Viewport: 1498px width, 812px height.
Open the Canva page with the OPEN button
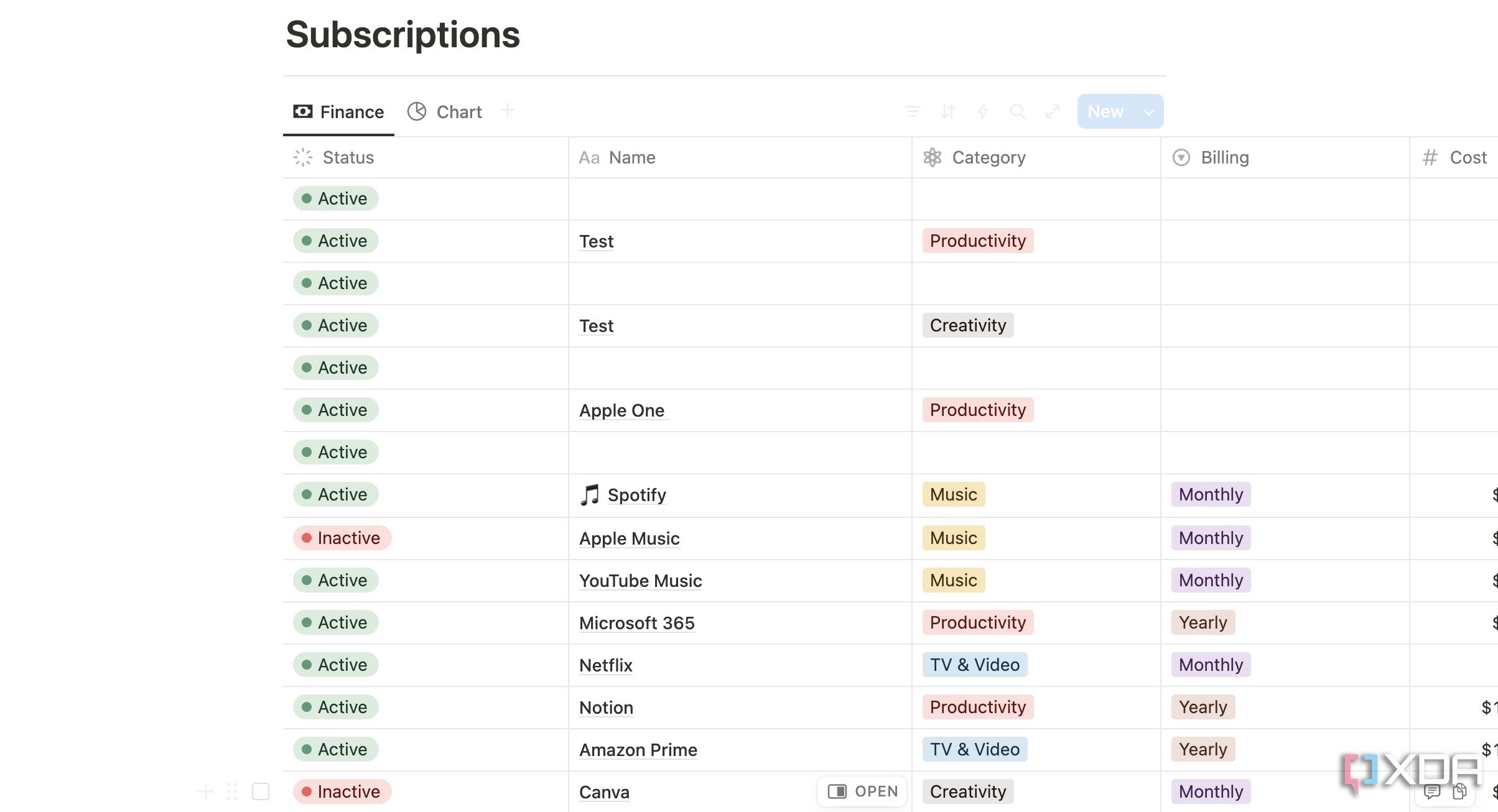[862, 791]
